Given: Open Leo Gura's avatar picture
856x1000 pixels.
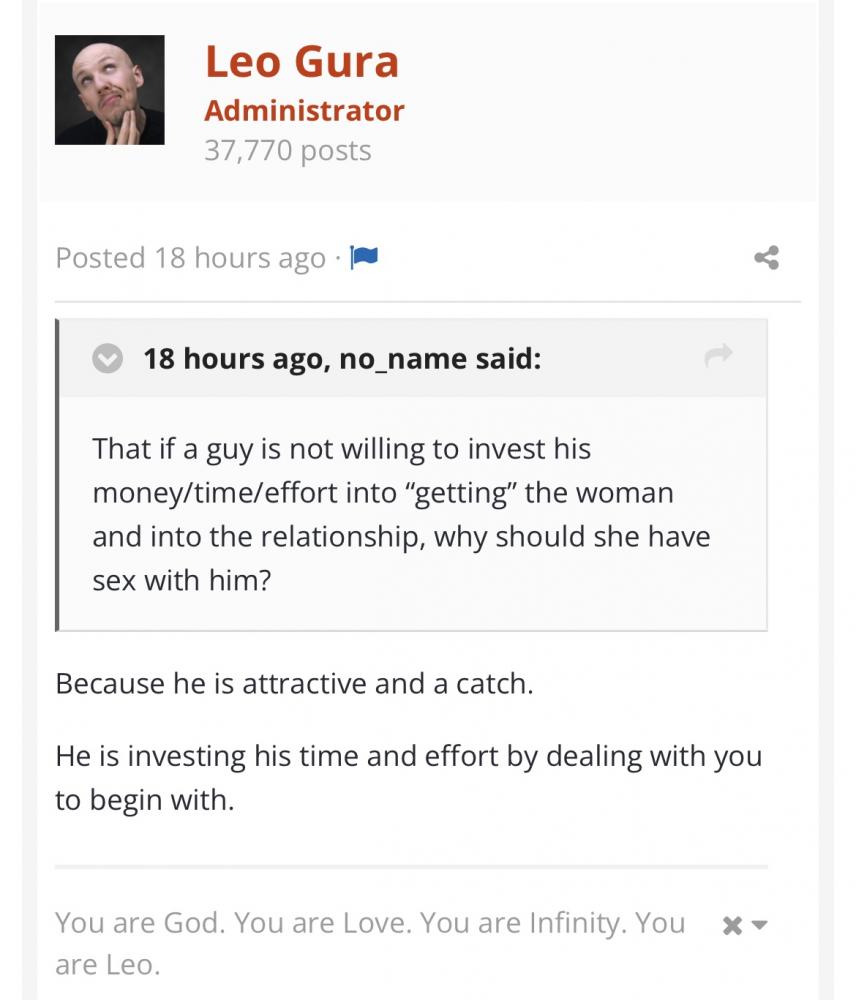Looking at the screenshot, I should click(110, 90).
